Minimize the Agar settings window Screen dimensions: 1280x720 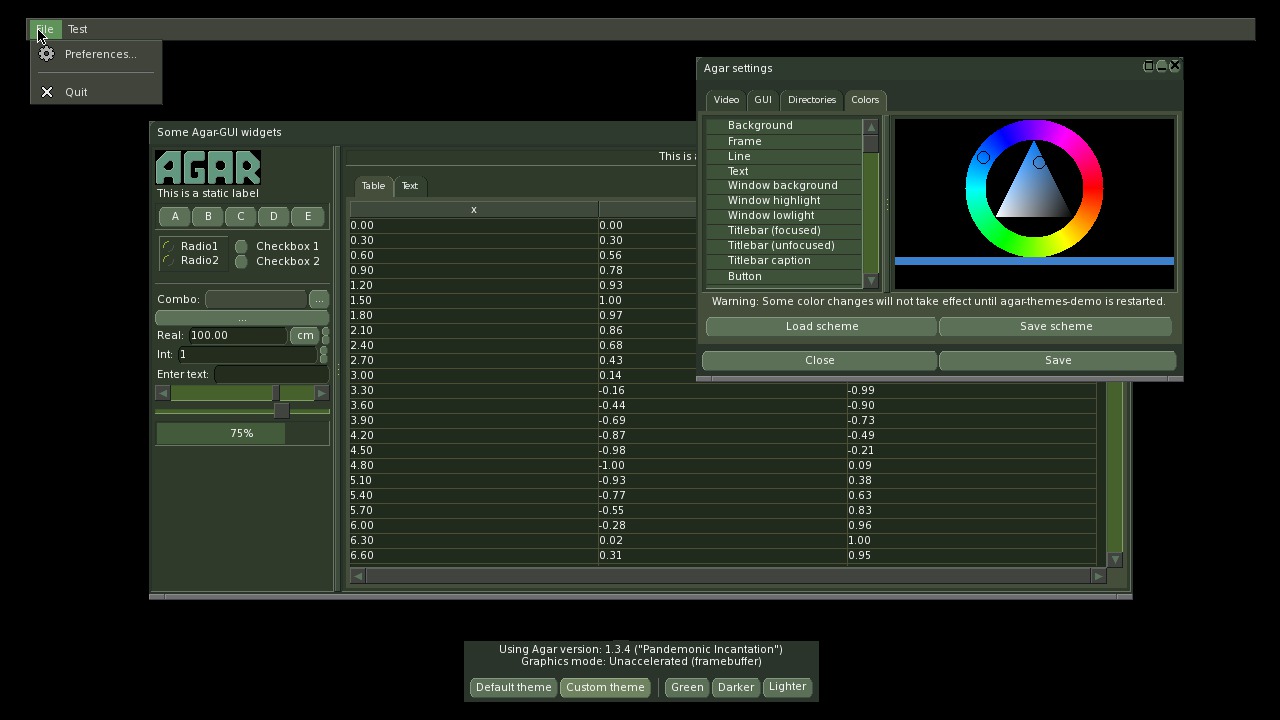(1162, 66)
